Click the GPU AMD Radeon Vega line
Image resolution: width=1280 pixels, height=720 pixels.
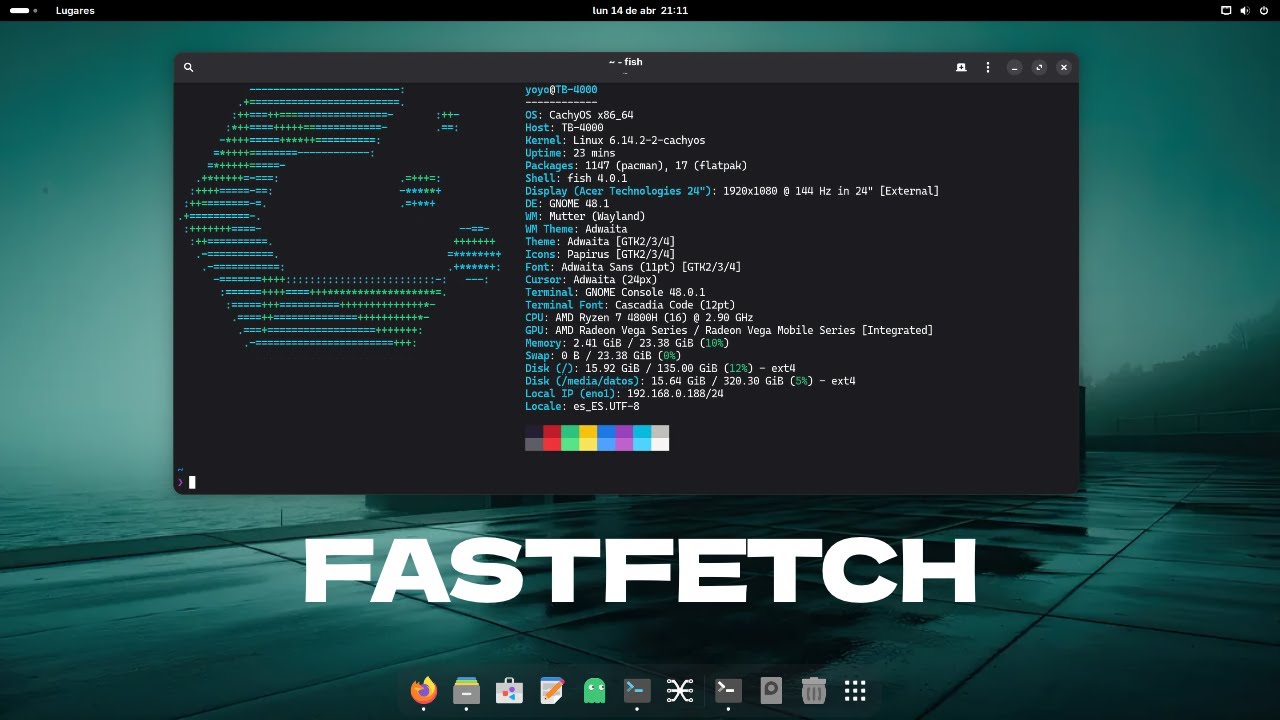(x=729, y=330)
